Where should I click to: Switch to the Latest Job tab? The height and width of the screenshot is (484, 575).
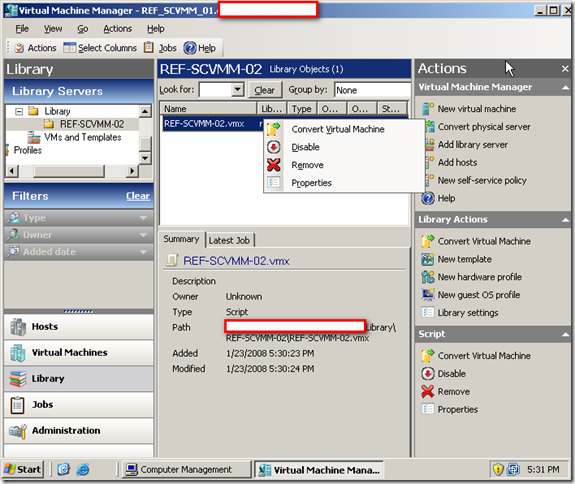tap(230, 240)
